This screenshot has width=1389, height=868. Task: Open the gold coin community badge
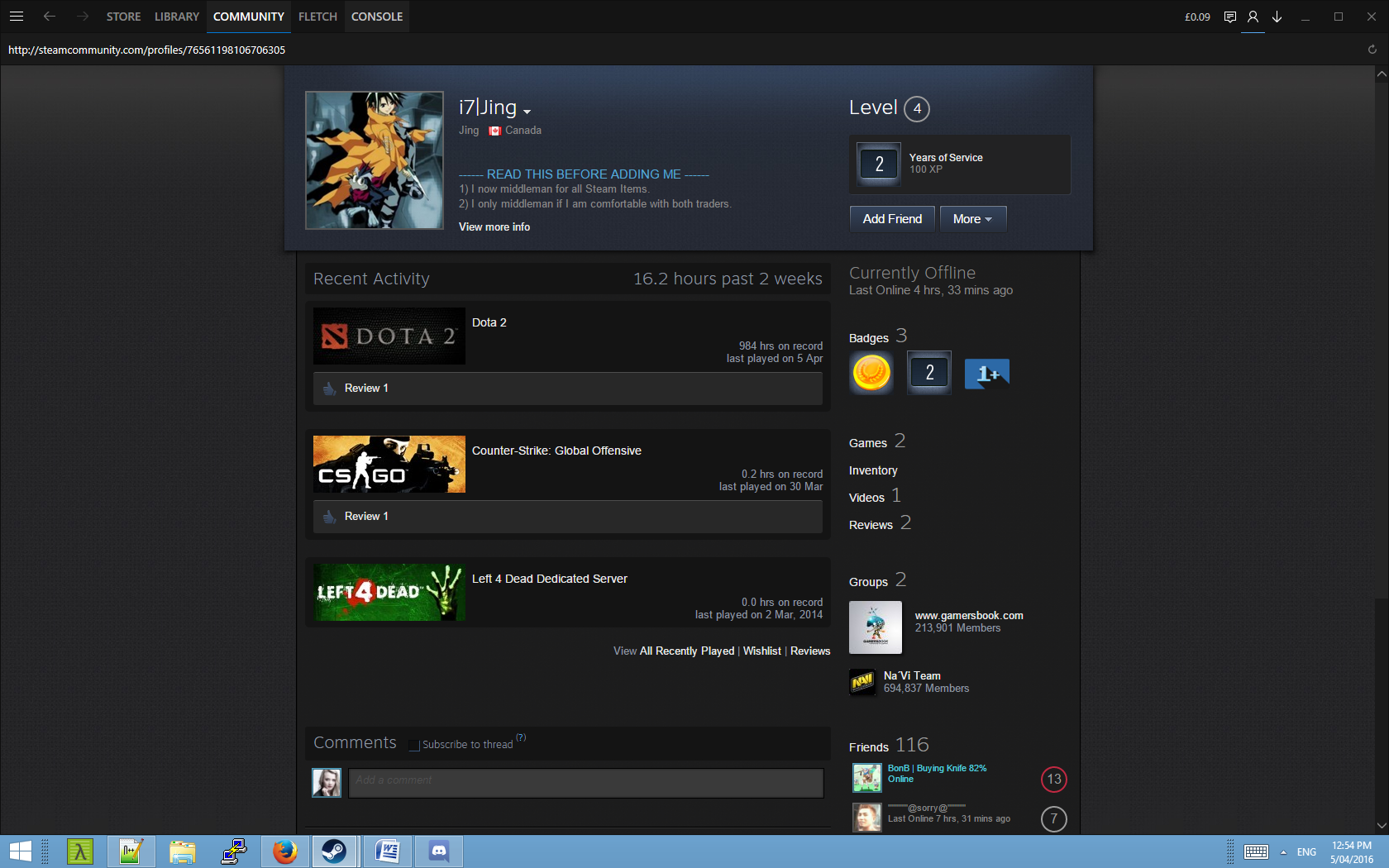point(871,373)
